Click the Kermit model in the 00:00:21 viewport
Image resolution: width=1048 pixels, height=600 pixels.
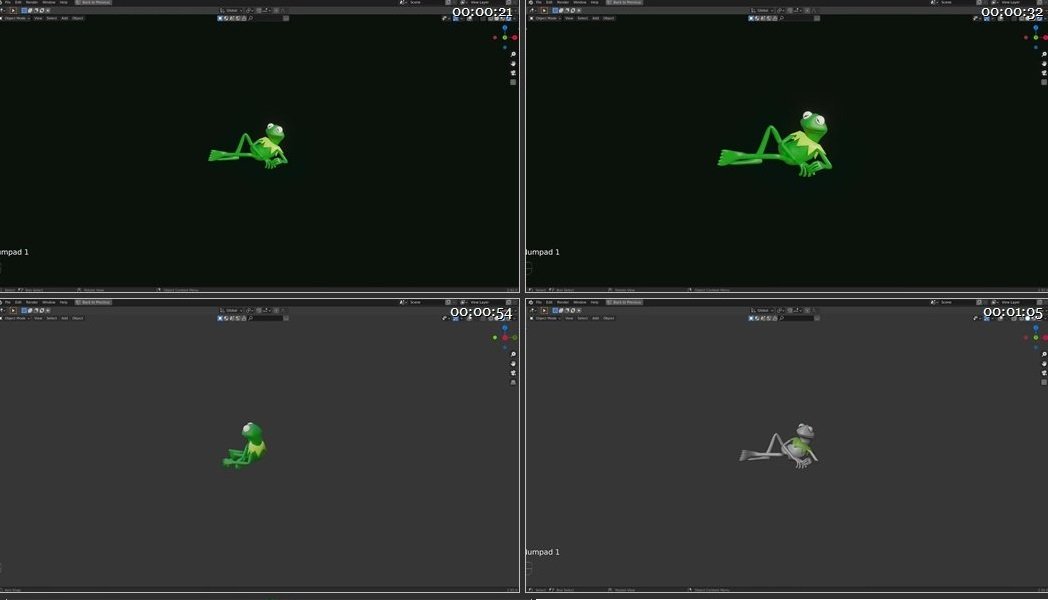tap(249, 146)
